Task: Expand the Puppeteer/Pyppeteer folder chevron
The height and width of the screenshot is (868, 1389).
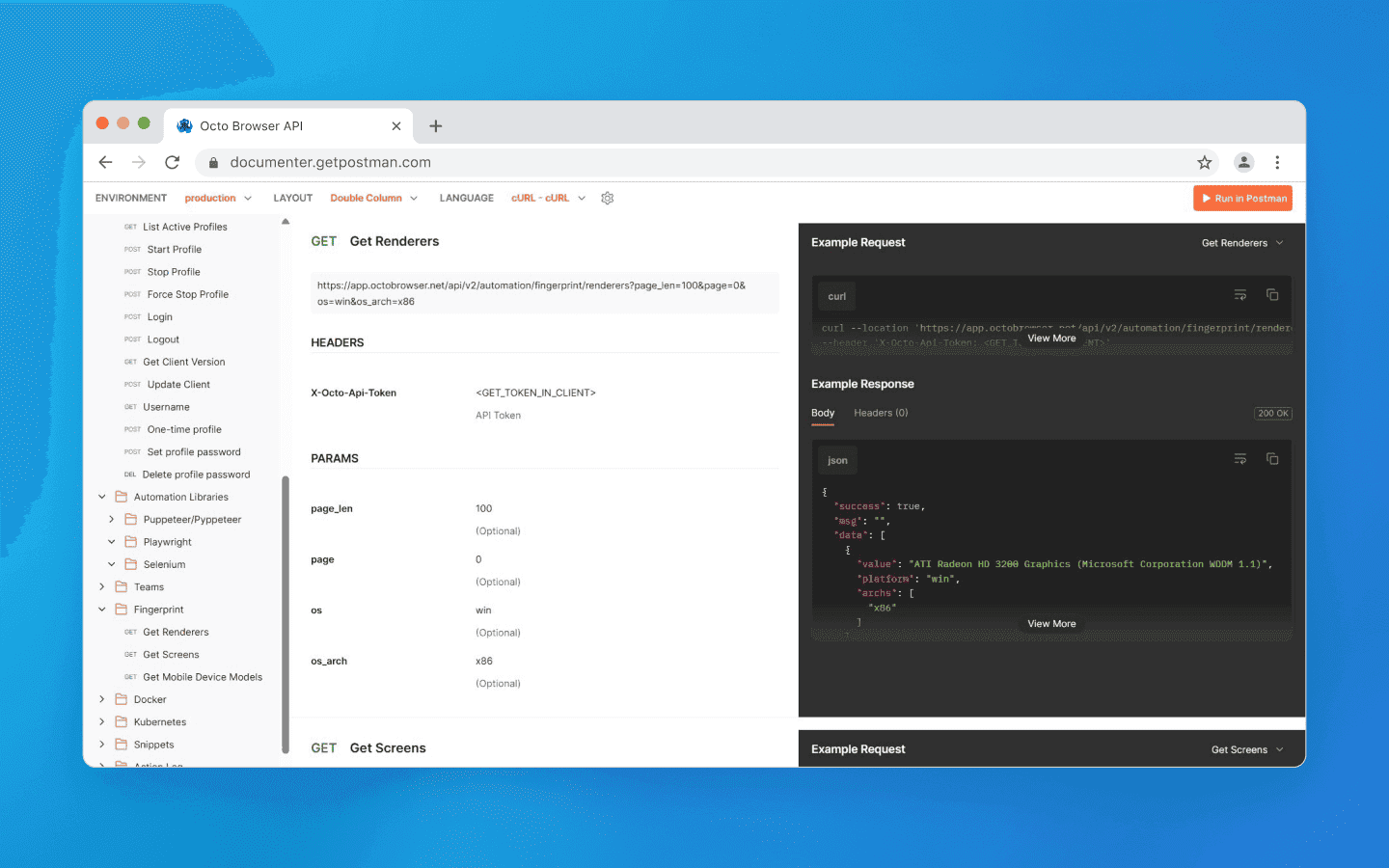Action: pos(112,519)
